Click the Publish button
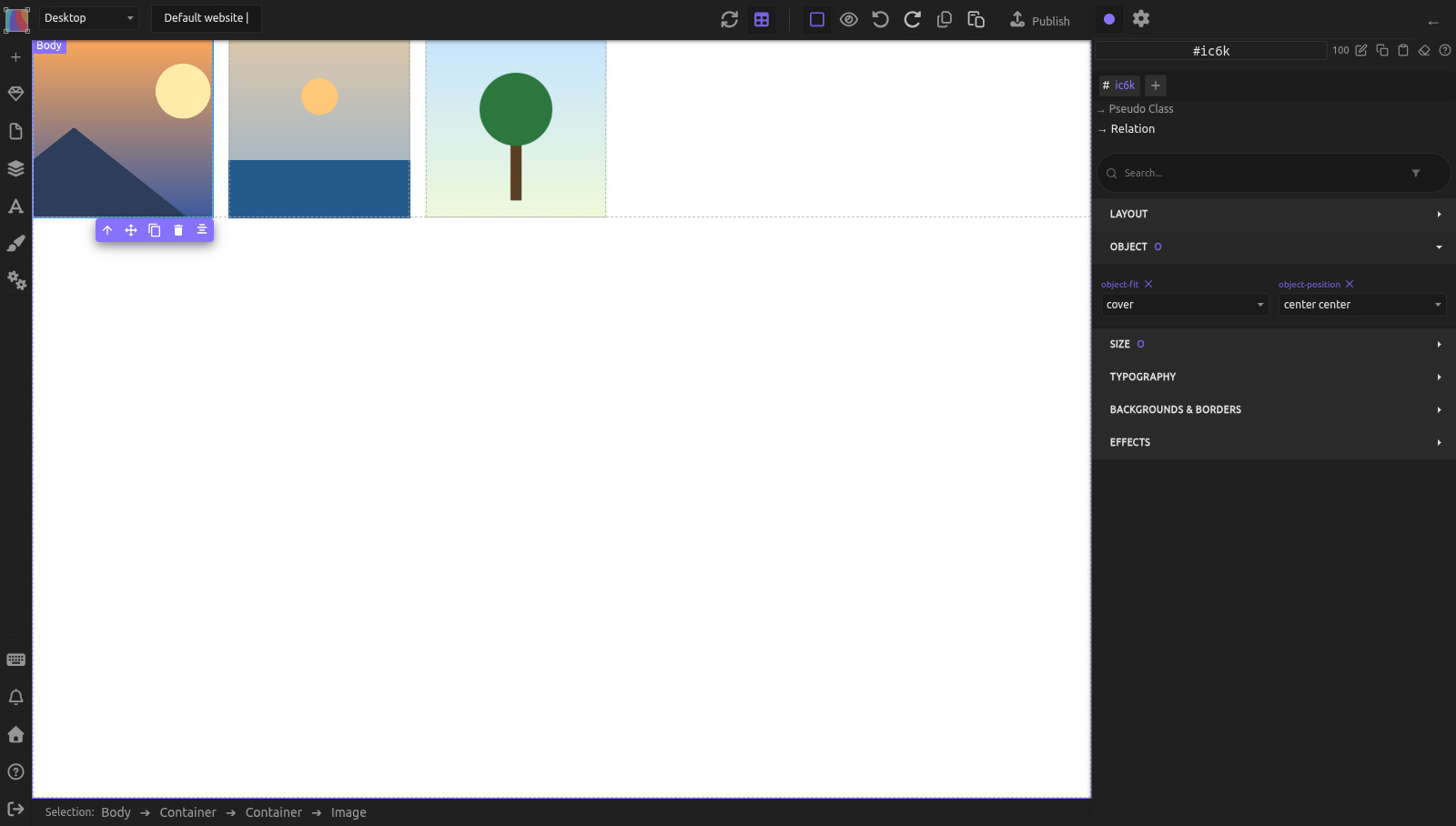The width and height of the screenshot is (1456, 826). (x=1040, y=20)
